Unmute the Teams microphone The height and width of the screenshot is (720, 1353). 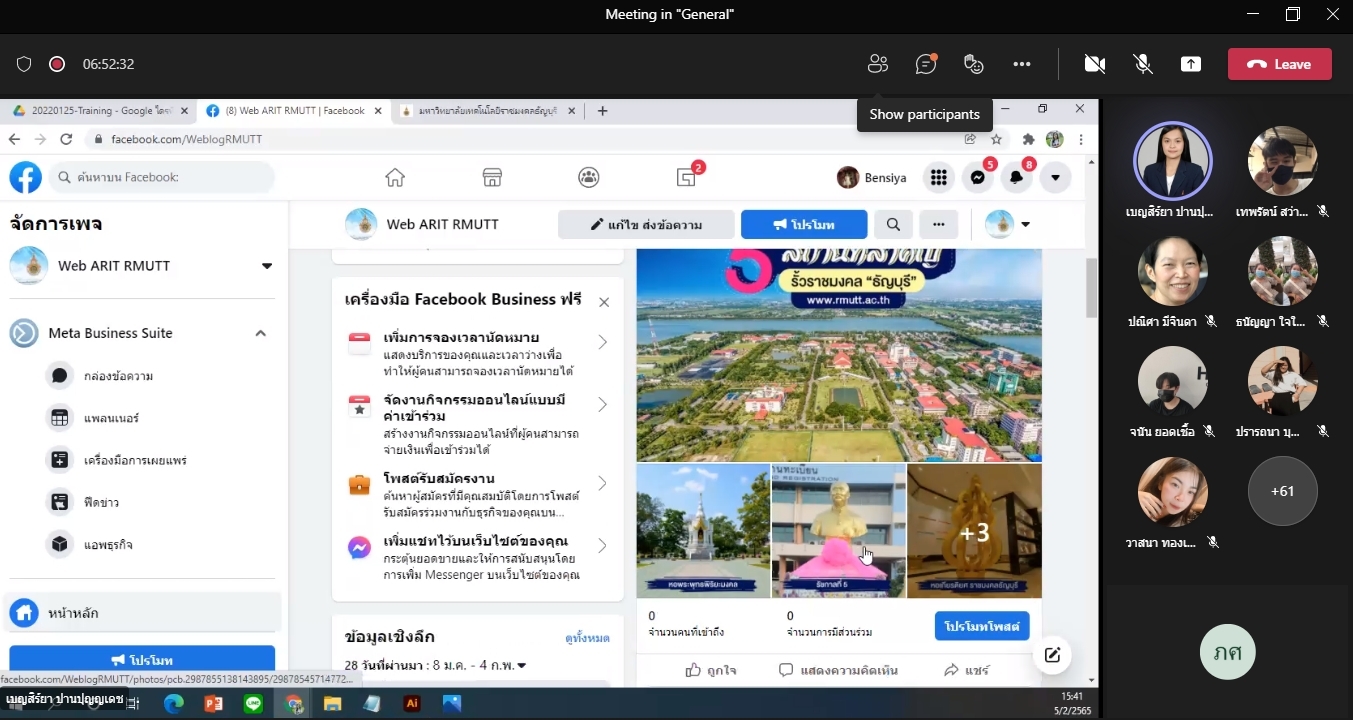[1143, 64]
